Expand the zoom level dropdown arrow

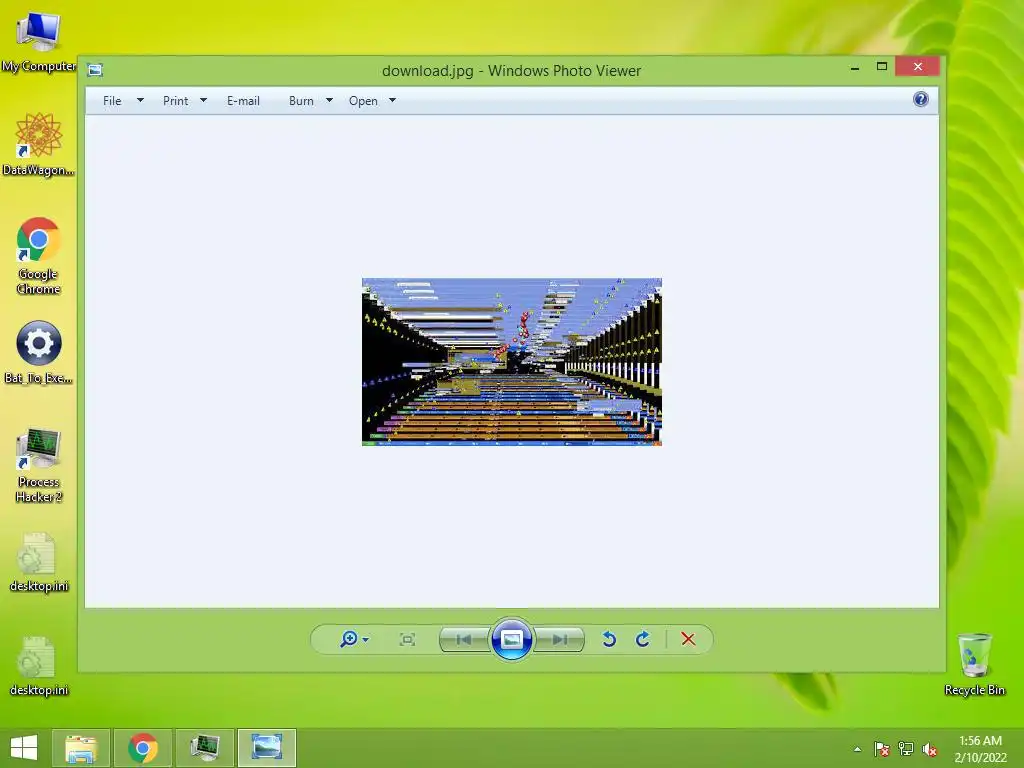[x=366, y=639]
